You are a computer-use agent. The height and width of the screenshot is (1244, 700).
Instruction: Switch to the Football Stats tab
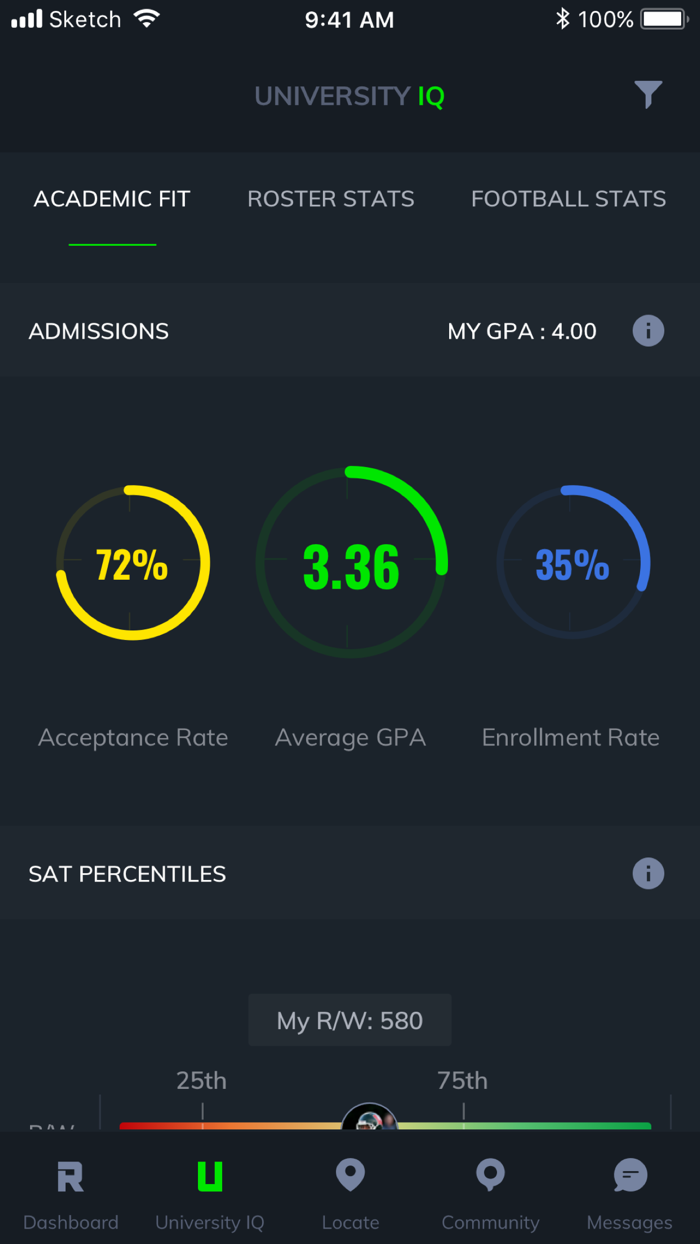568,199
